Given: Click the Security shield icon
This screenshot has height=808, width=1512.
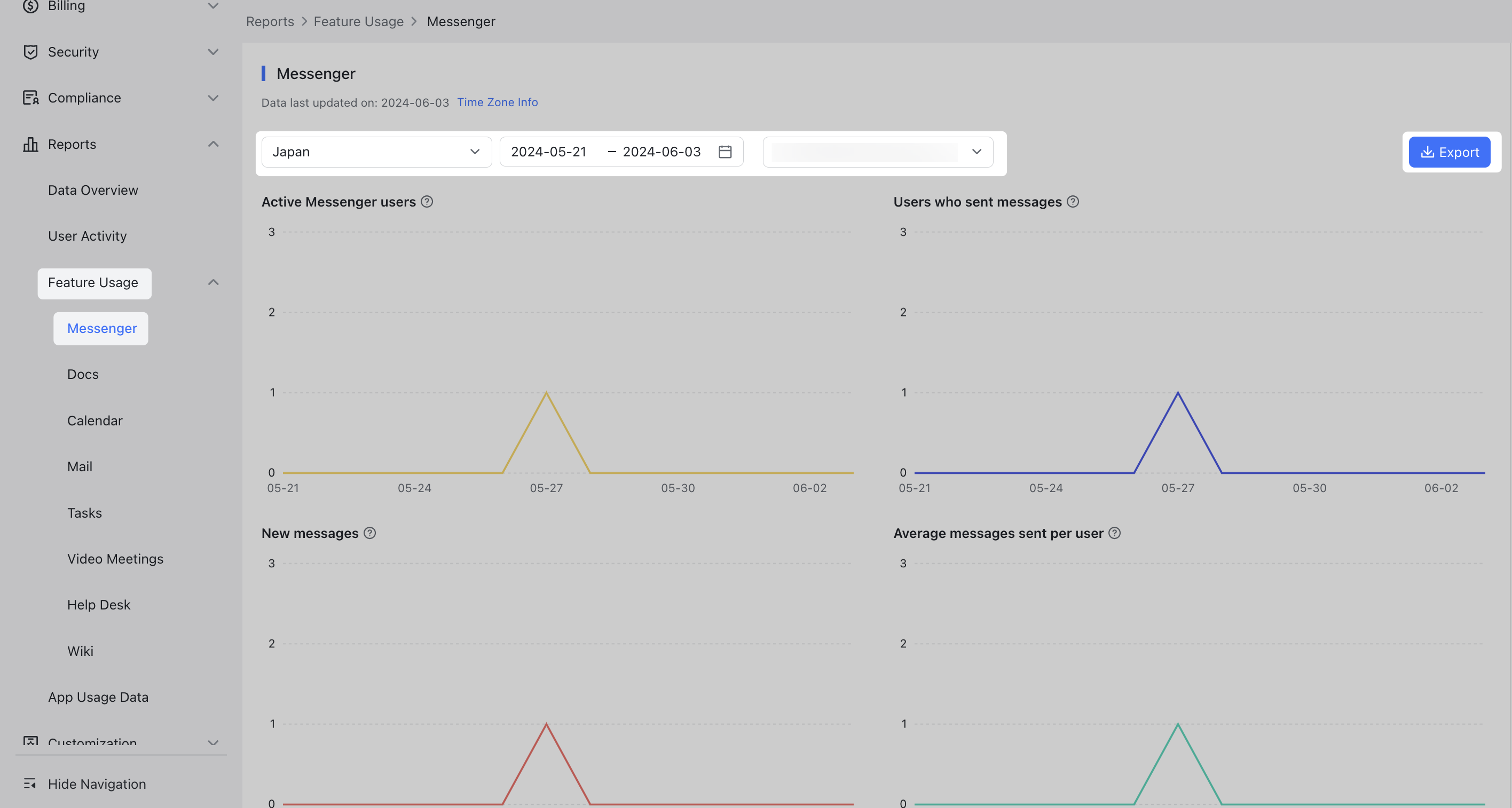Looking at the screenshot, I should point(31,52).
